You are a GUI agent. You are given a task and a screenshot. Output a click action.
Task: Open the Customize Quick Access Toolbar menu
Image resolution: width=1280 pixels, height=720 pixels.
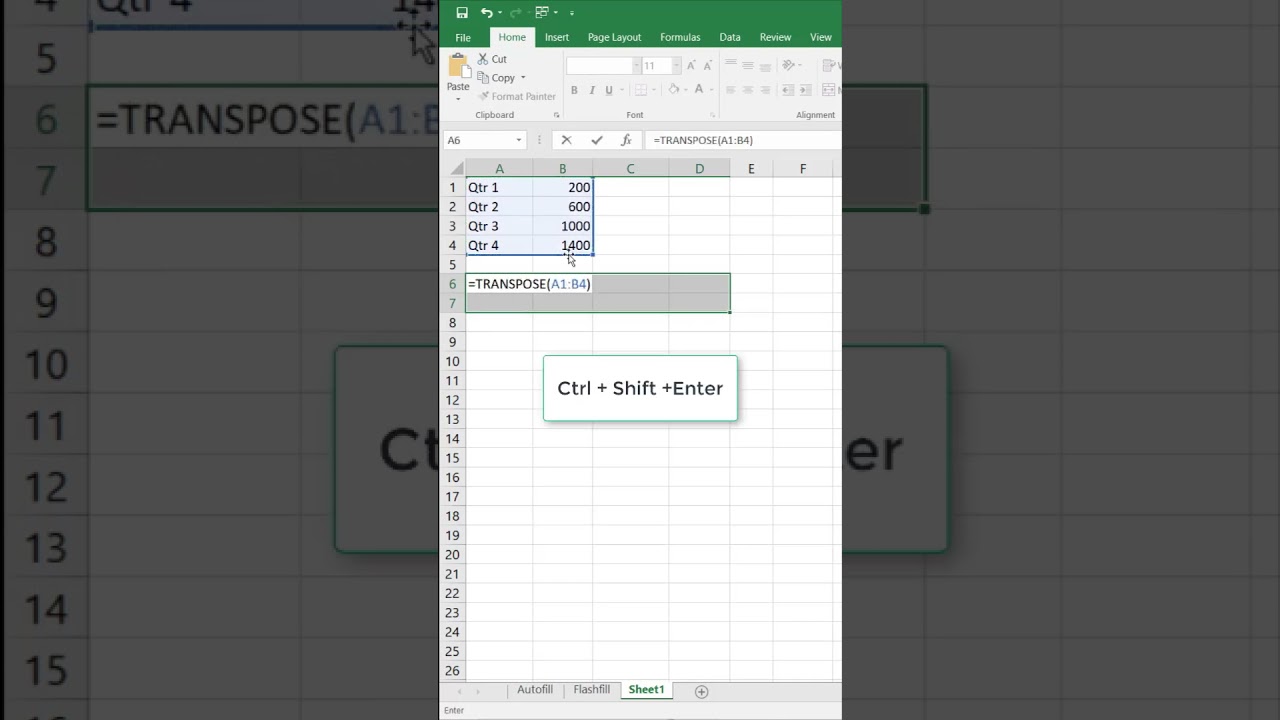tap(572, 13)
